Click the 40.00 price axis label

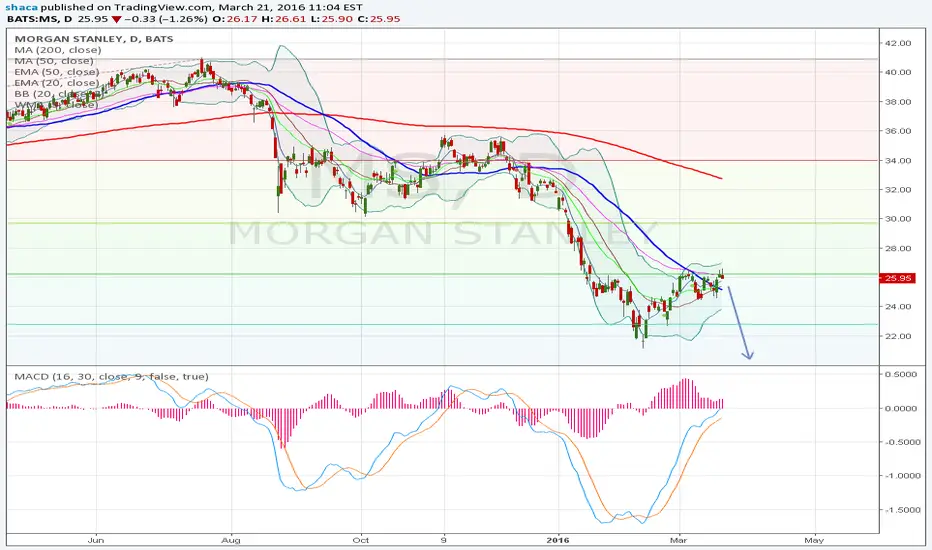(898, 73)
